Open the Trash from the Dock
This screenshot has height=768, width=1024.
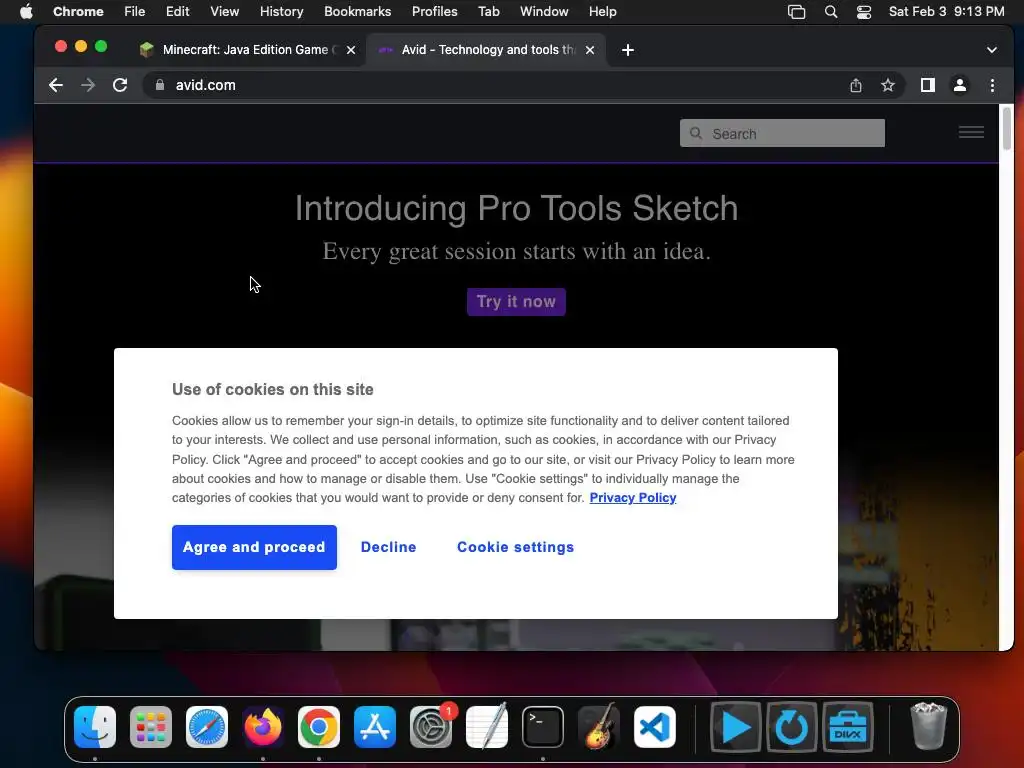point(928,727)
